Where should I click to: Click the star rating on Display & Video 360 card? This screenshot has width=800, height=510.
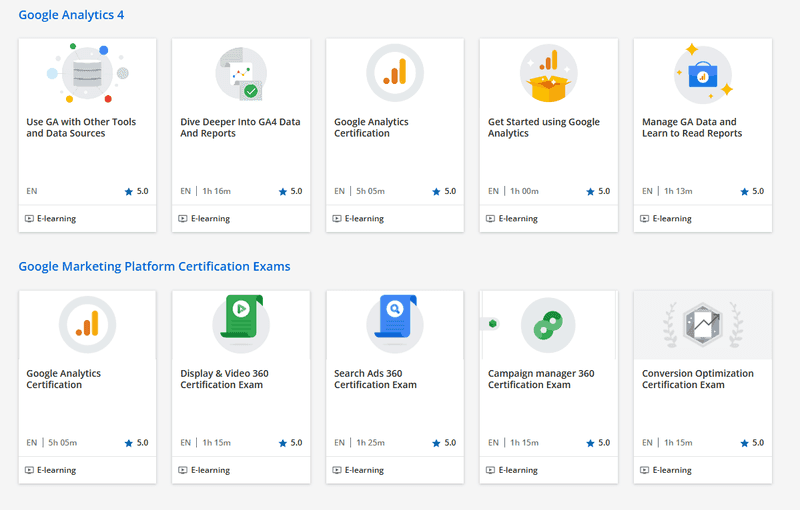pyautogui.click(x=290, y=443)
